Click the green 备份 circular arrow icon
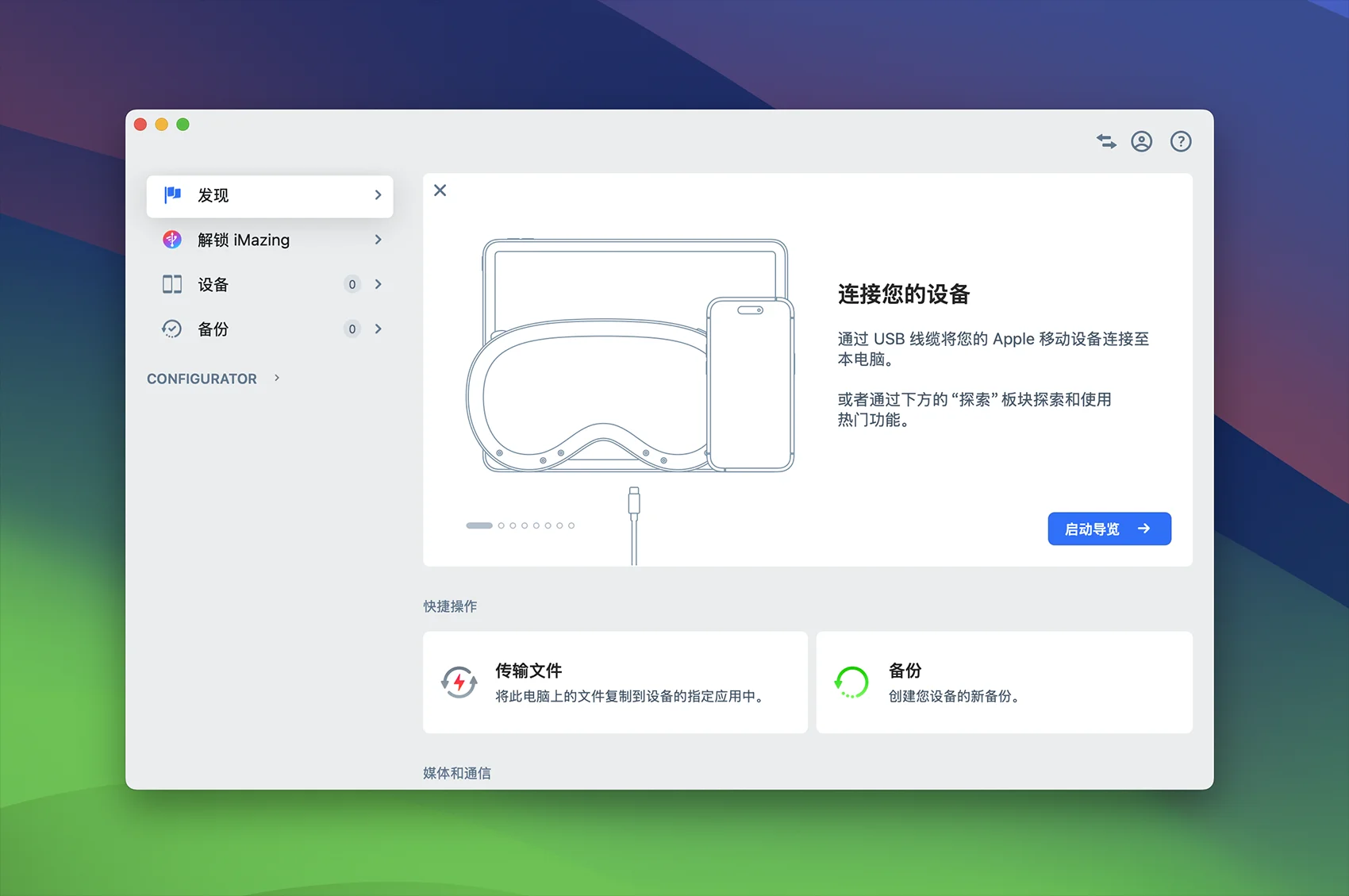Viewport: 1349px width, 896px height. 852,683
